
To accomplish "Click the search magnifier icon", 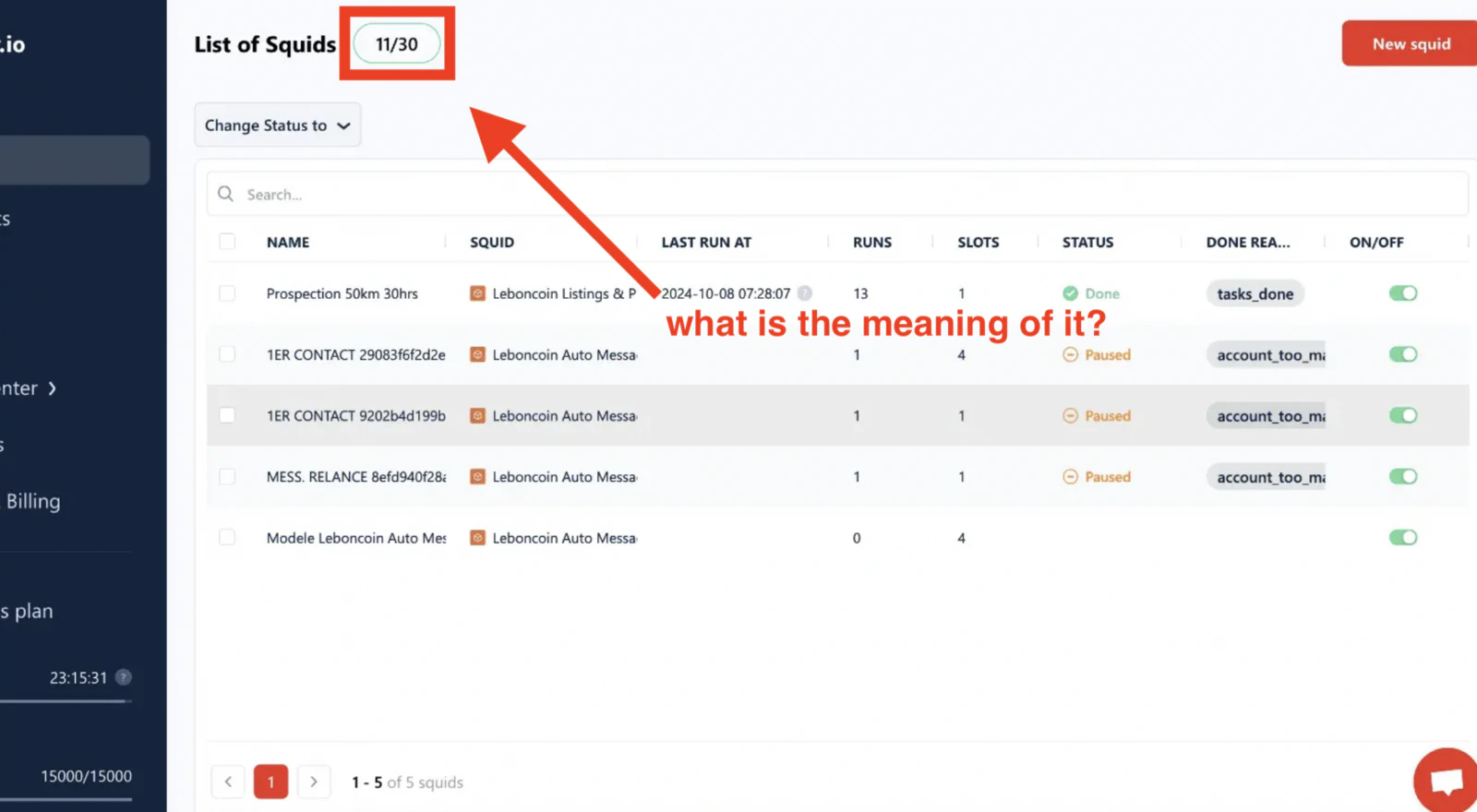I will pos(225,194).
